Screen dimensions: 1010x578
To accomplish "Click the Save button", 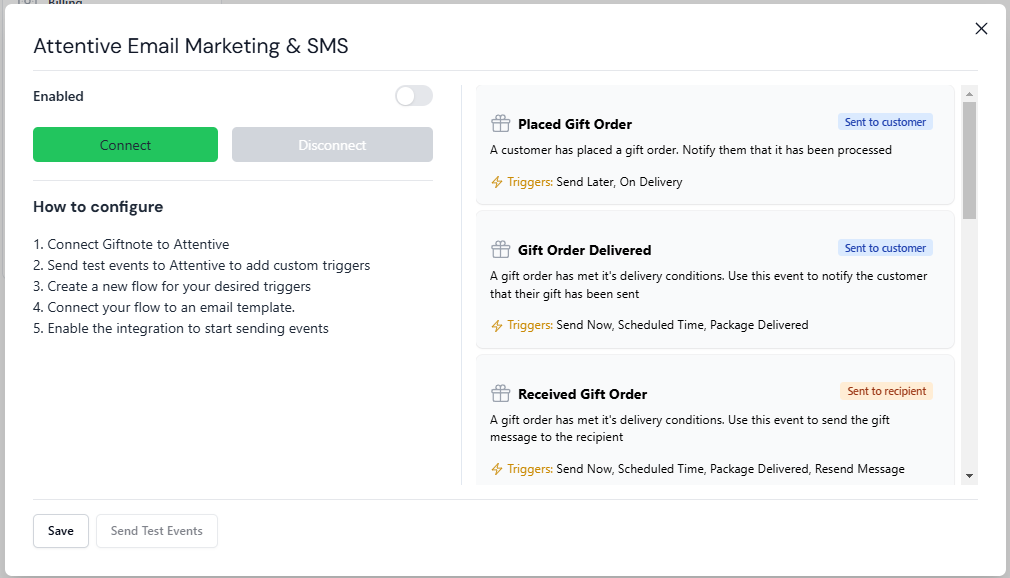I will coord(61,530).
